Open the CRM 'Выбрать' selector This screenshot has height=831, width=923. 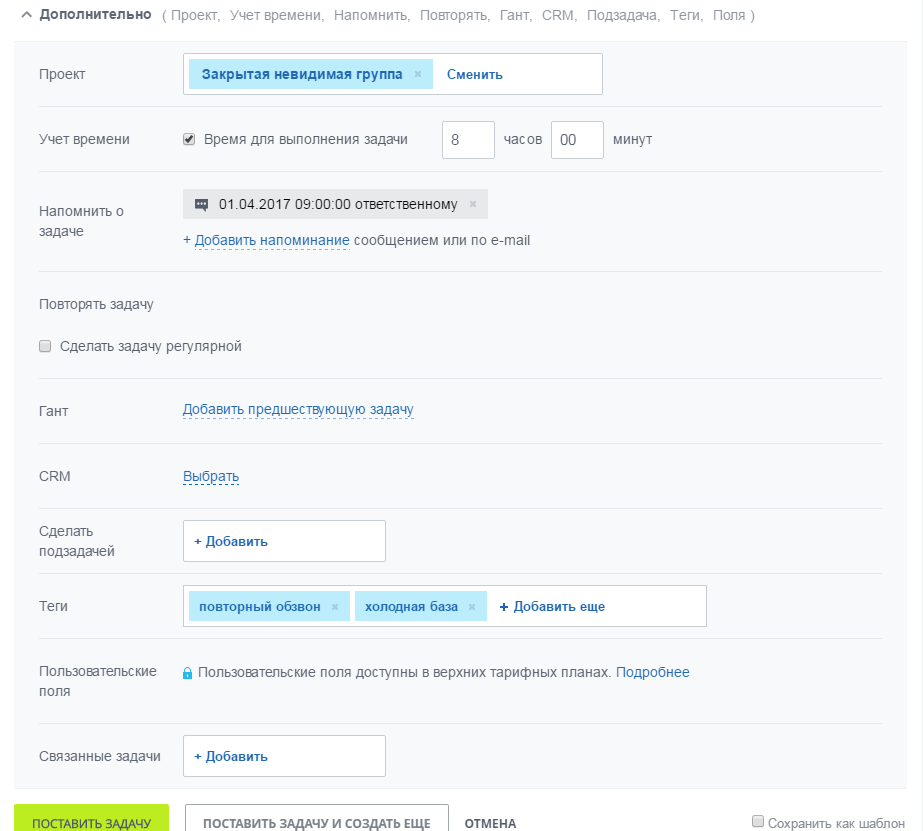[211, 476]
